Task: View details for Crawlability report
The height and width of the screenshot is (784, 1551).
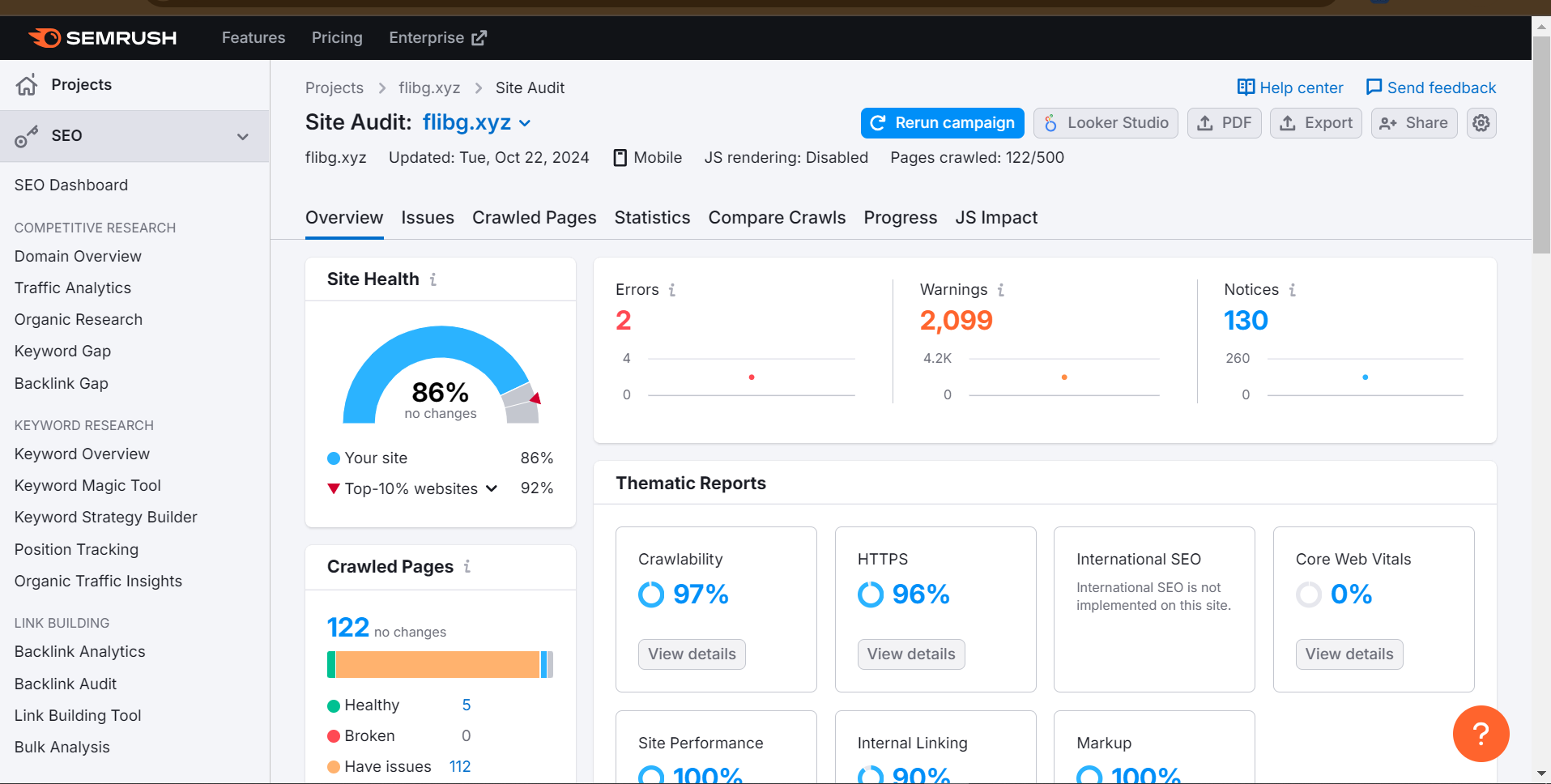Action: pos(692,654)
